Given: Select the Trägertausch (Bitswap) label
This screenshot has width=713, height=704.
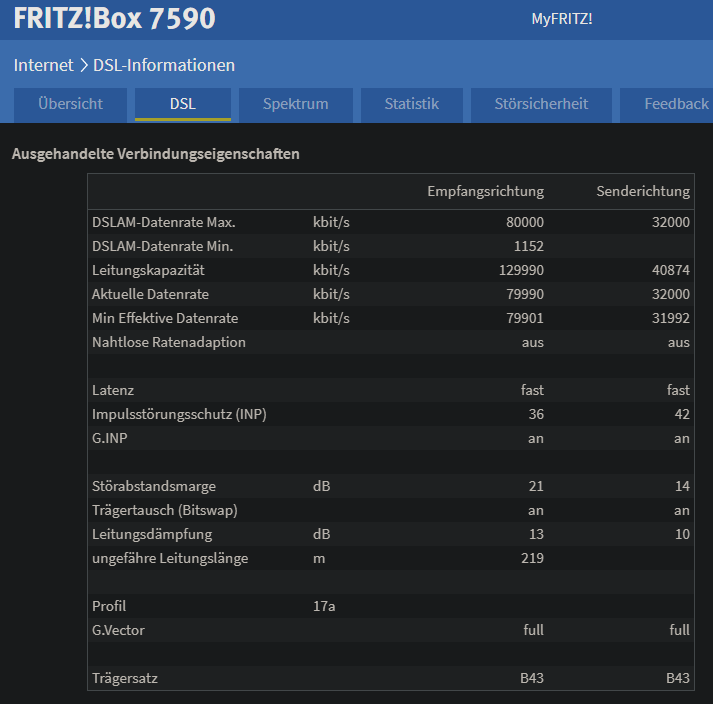Looking at the screenshot, I should [x=165, y=511].
